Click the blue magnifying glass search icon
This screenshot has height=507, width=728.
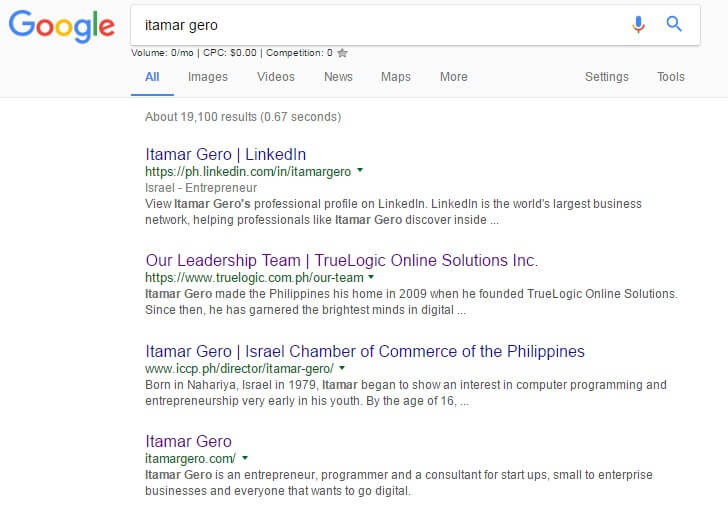point(674,24)
